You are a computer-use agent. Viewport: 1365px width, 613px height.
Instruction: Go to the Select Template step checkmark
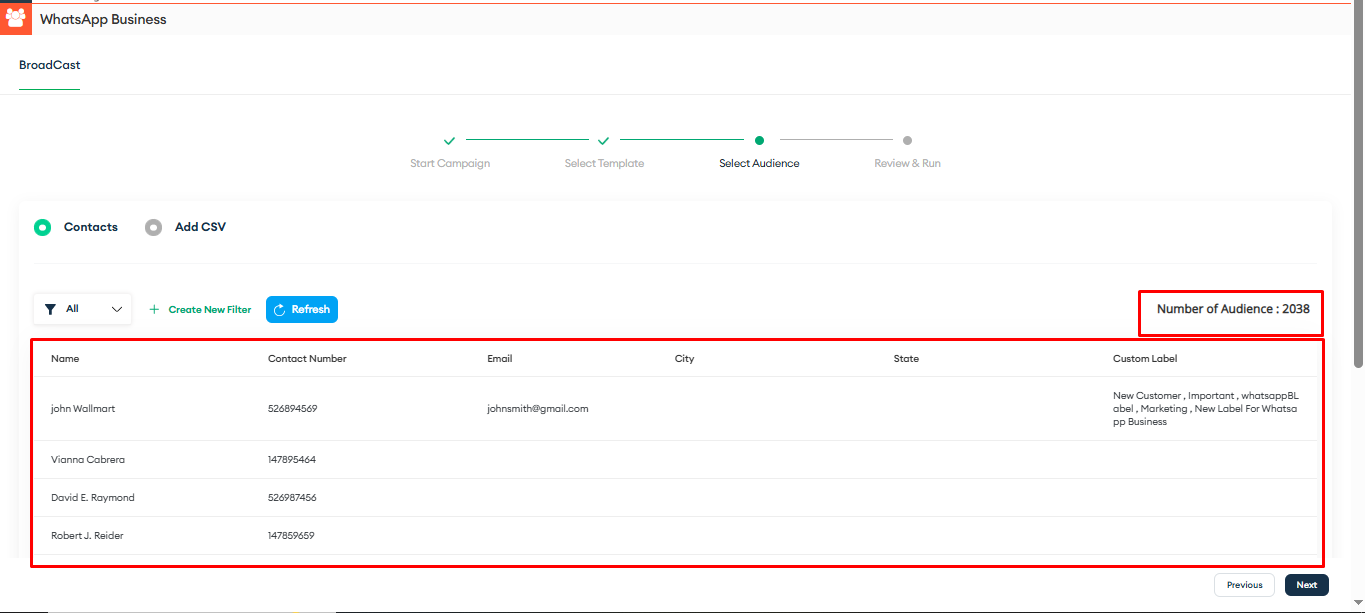tap(604, 140)
